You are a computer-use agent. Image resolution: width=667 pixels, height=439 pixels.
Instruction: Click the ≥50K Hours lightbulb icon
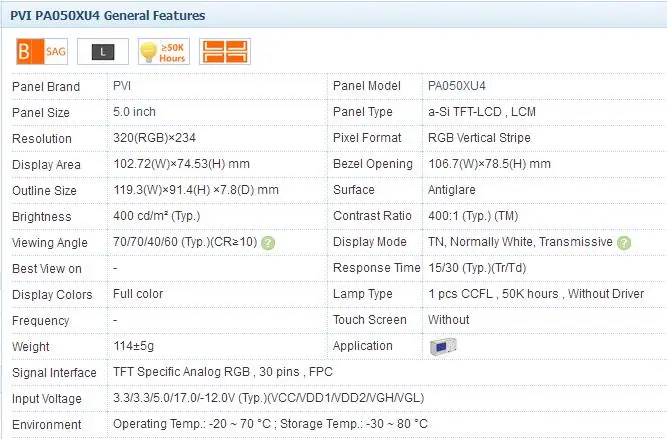(164, 51)
